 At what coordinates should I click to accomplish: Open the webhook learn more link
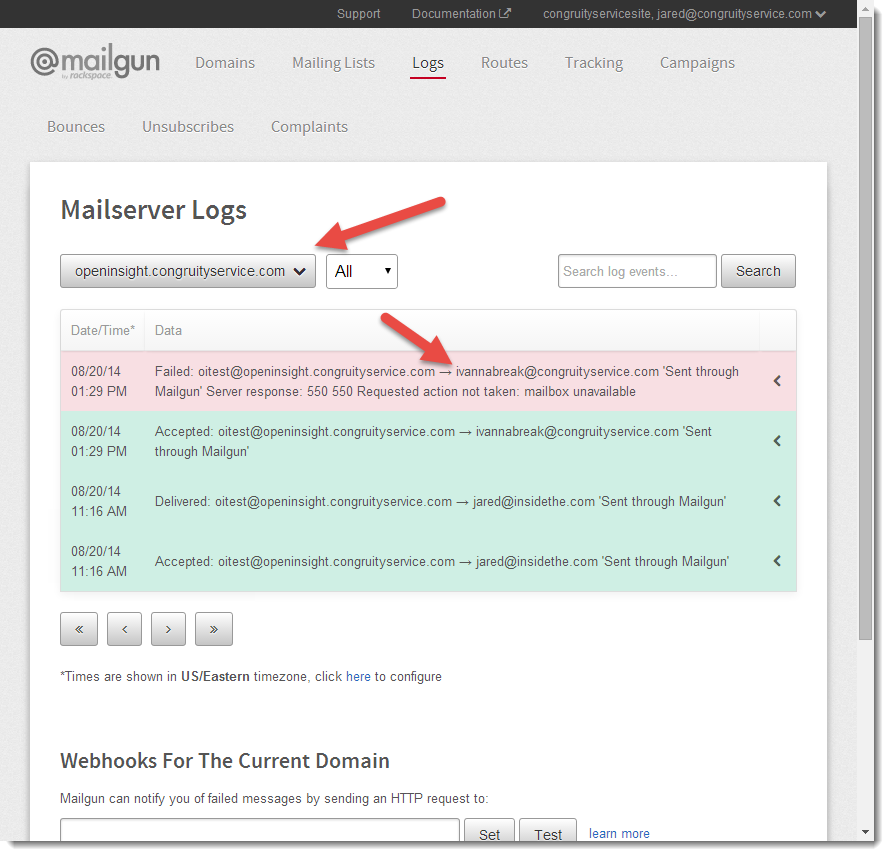(619, 833)
